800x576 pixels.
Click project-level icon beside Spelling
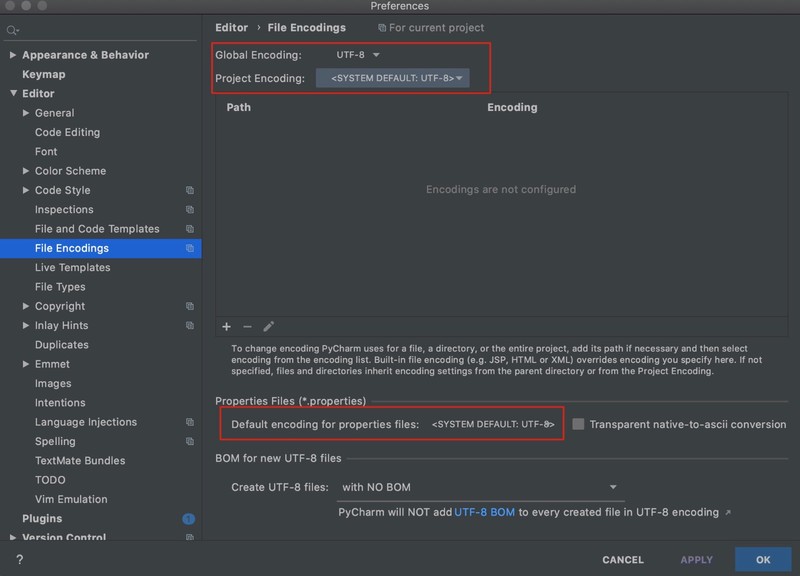(190, 441)
